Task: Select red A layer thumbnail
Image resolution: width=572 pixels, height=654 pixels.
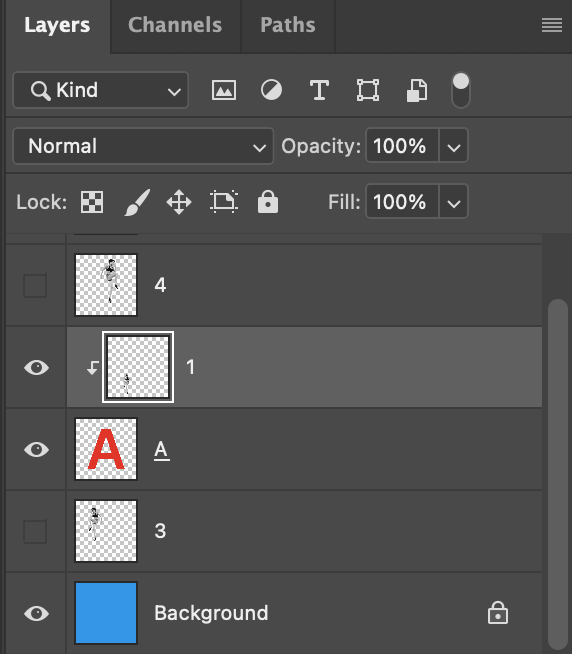Action: (x=106, y=449)
